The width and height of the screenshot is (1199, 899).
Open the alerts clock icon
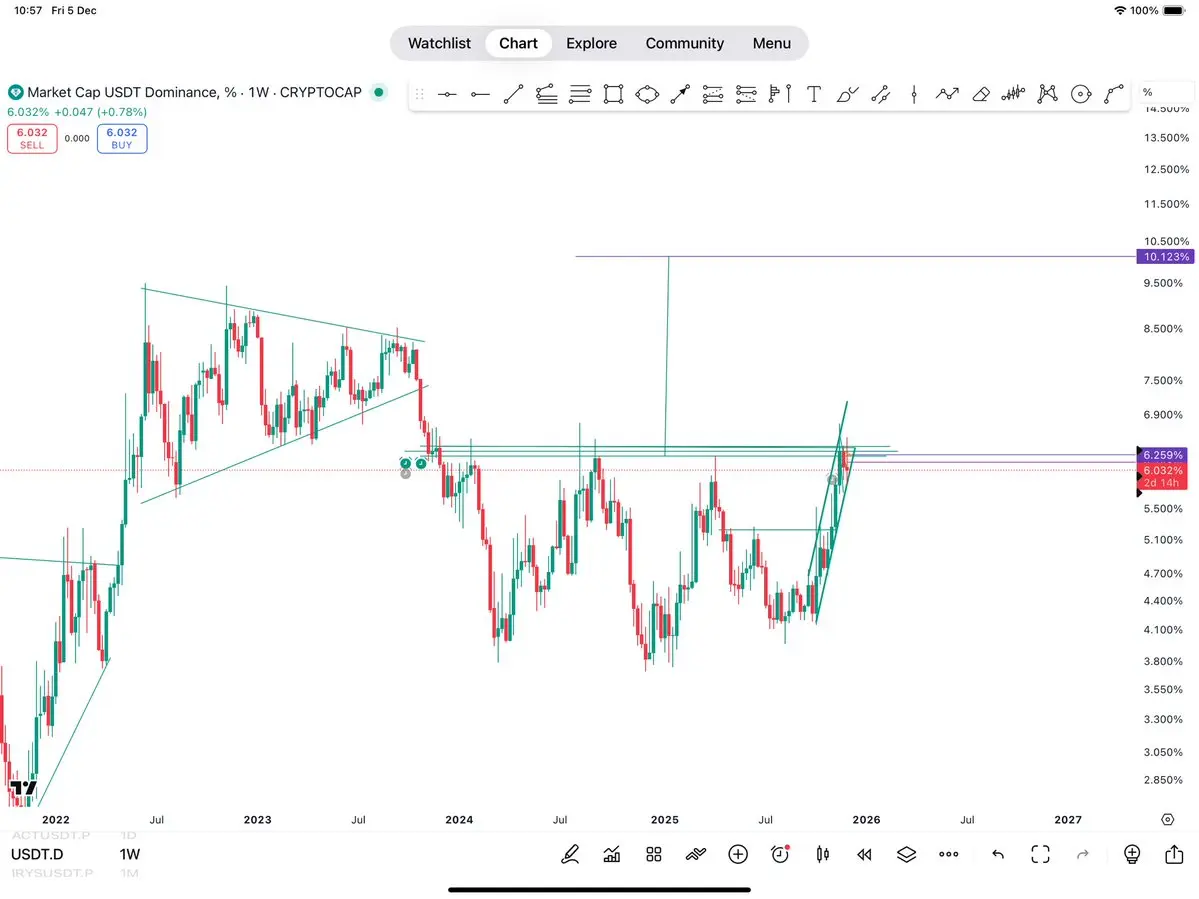coord(780,854)
